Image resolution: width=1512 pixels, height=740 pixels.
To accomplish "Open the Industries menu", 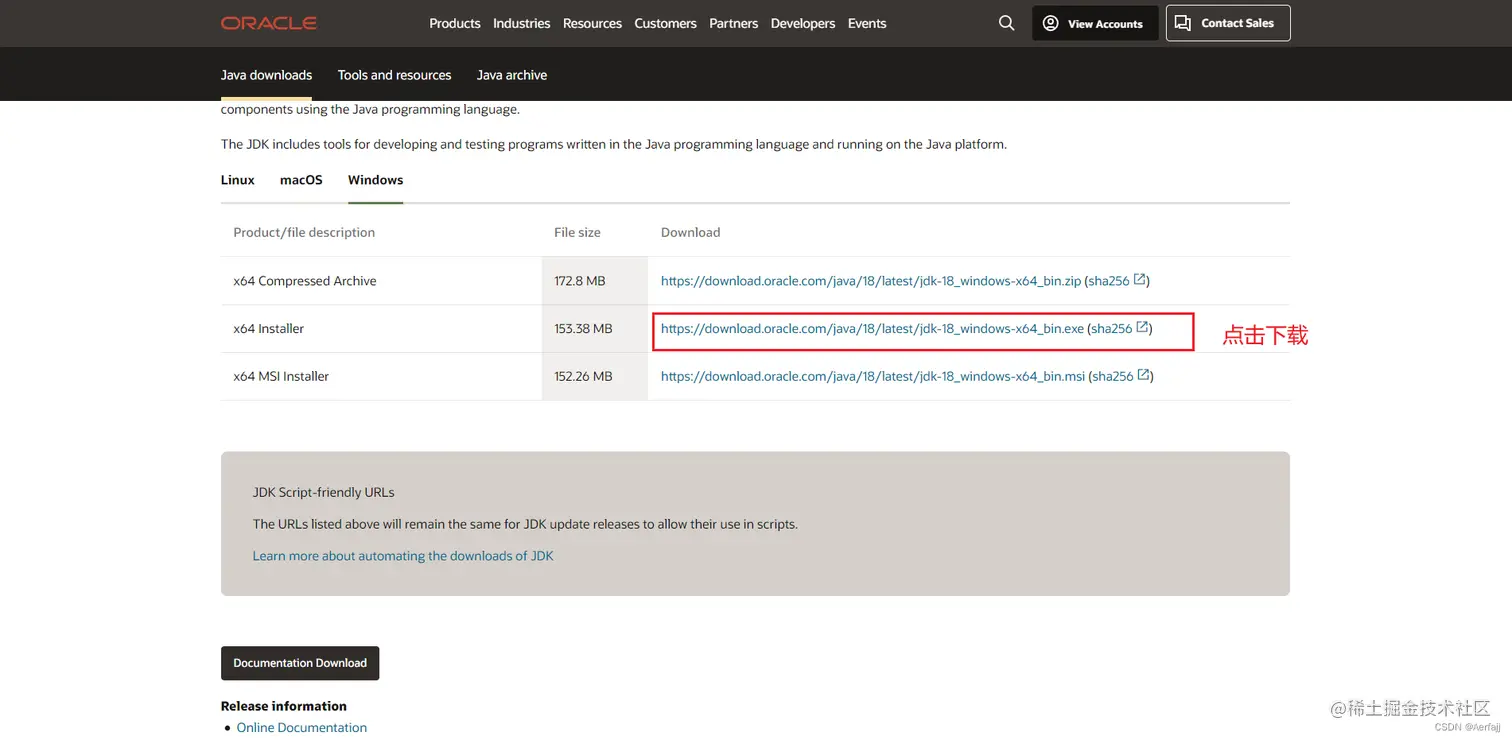I will coord(522,23).
